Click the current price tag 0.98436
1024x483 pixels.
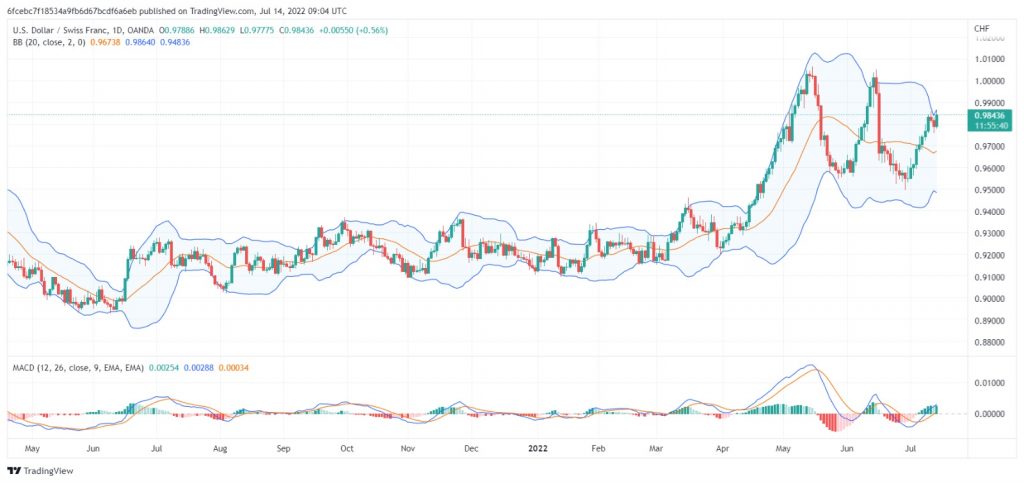pyautogui.click(x=991, y=115)
